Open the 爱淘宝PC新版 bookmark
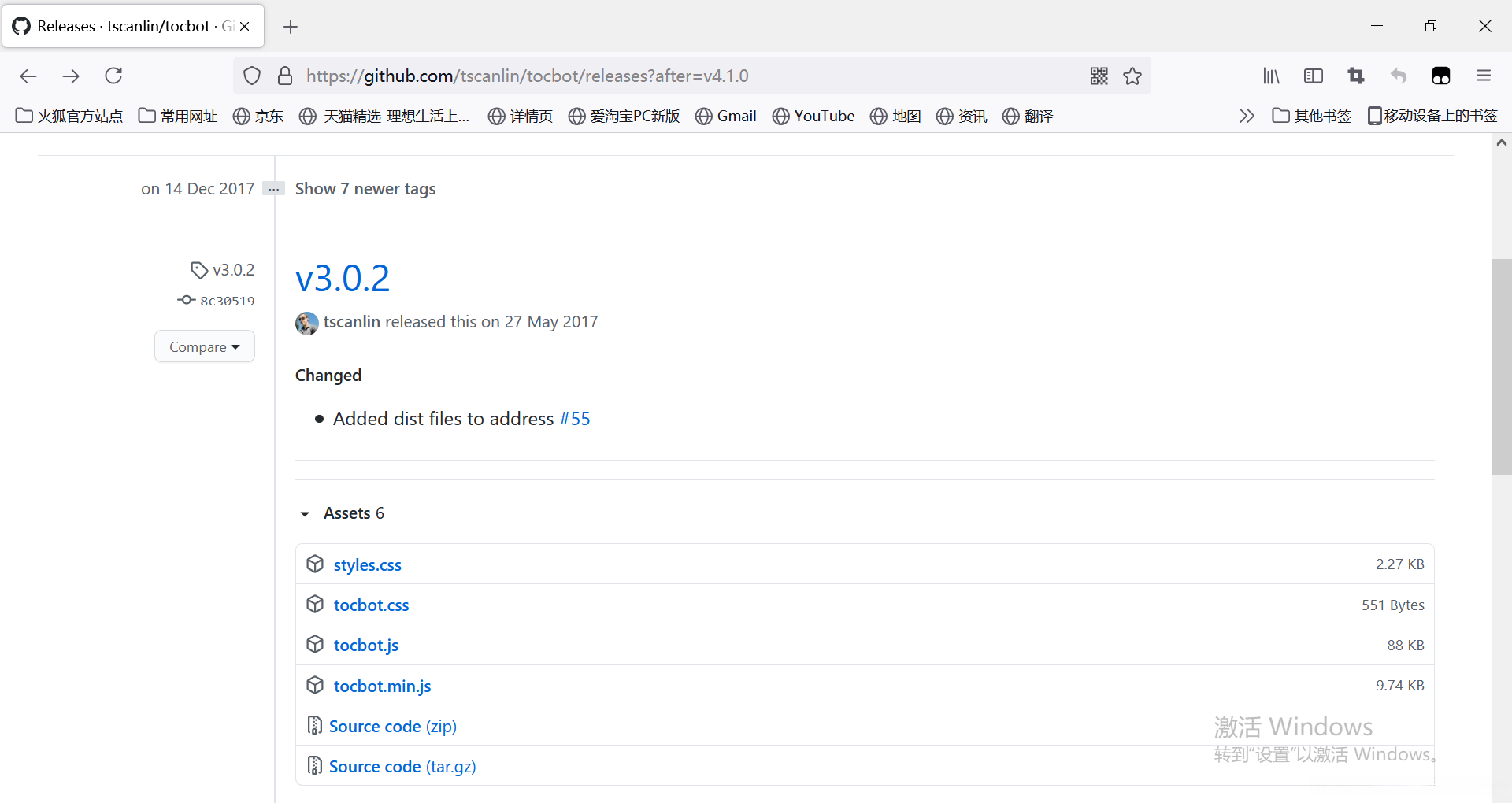Viewport: 1512px width, 803px height. point(624,117)
